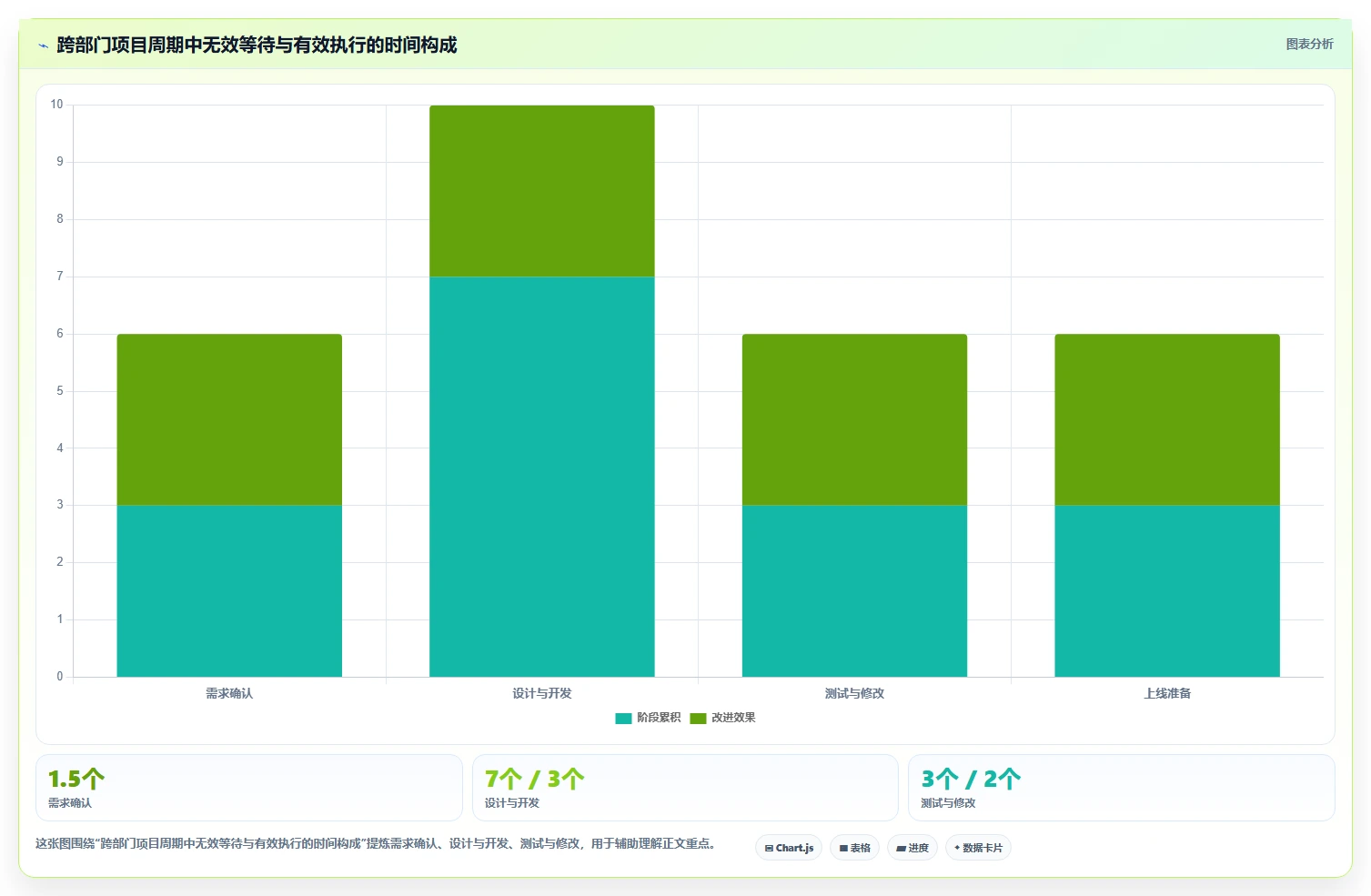Select the green bar segment for 需求确认
This screenshot has width=1371, height=896.
tap(229, 419)
